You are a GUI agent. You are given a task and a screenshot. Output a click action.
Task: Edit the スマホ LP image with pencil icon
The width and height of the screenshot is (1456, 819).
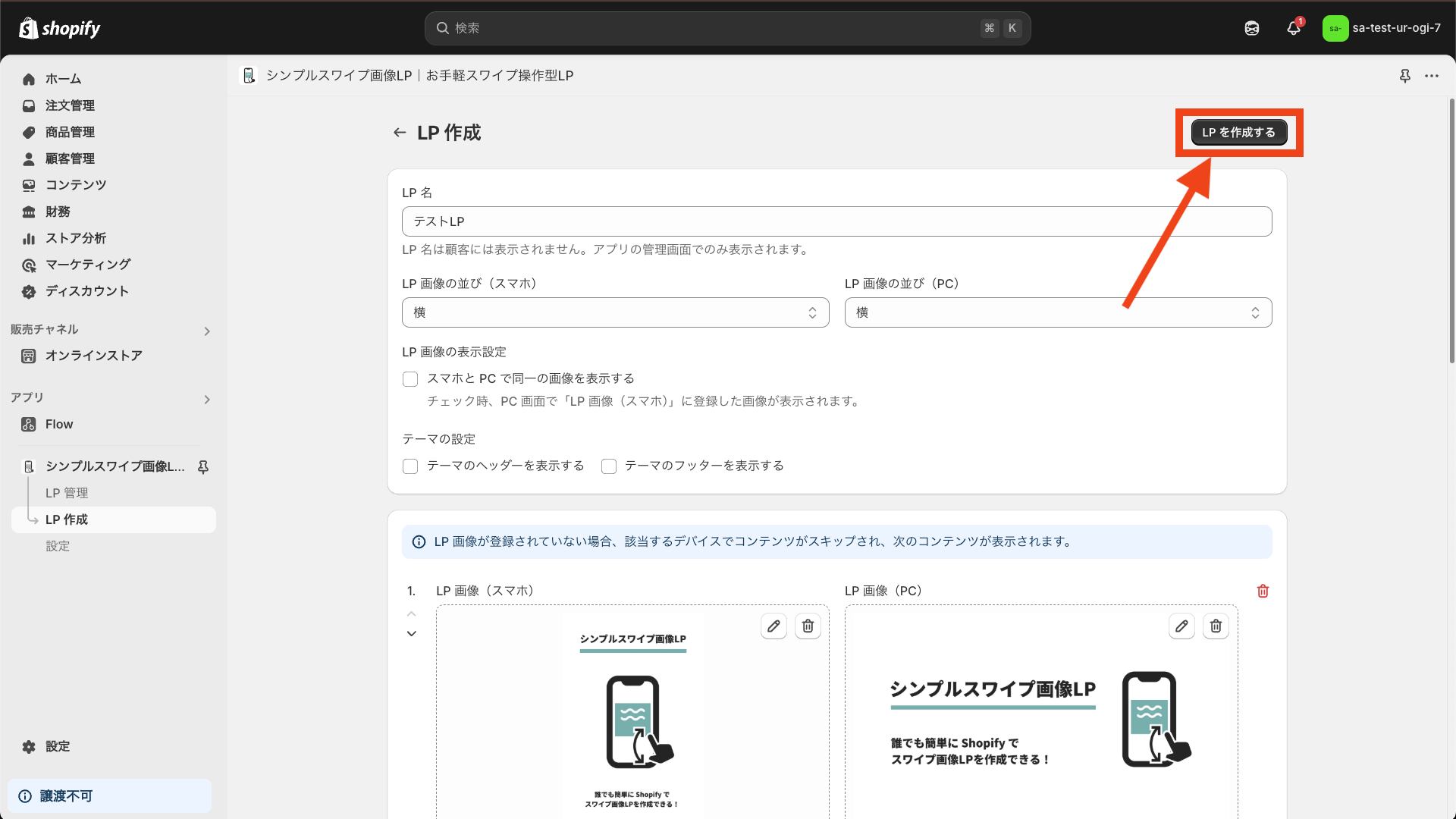click(773, 626)
